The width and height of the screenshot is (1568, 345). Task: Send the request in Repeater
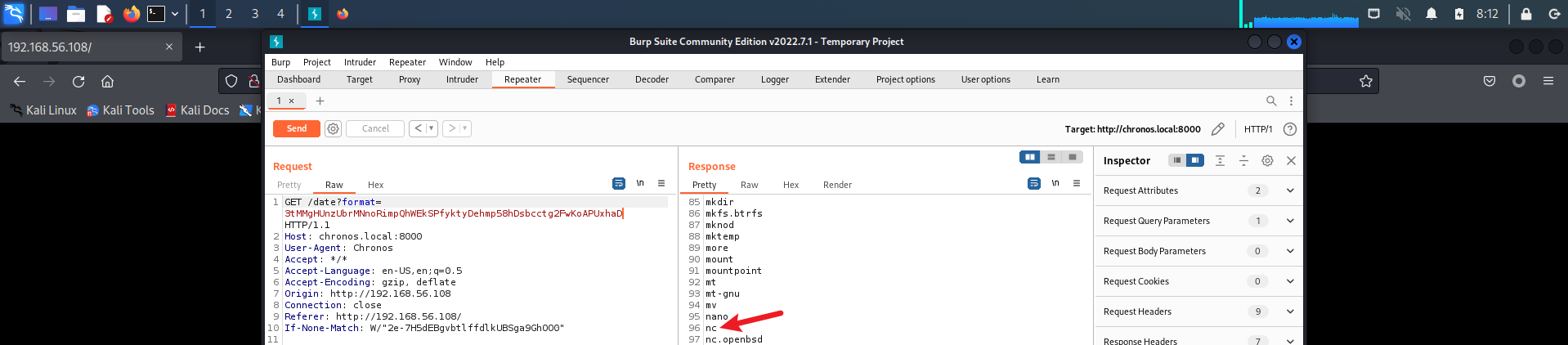[x=297, y=128]
